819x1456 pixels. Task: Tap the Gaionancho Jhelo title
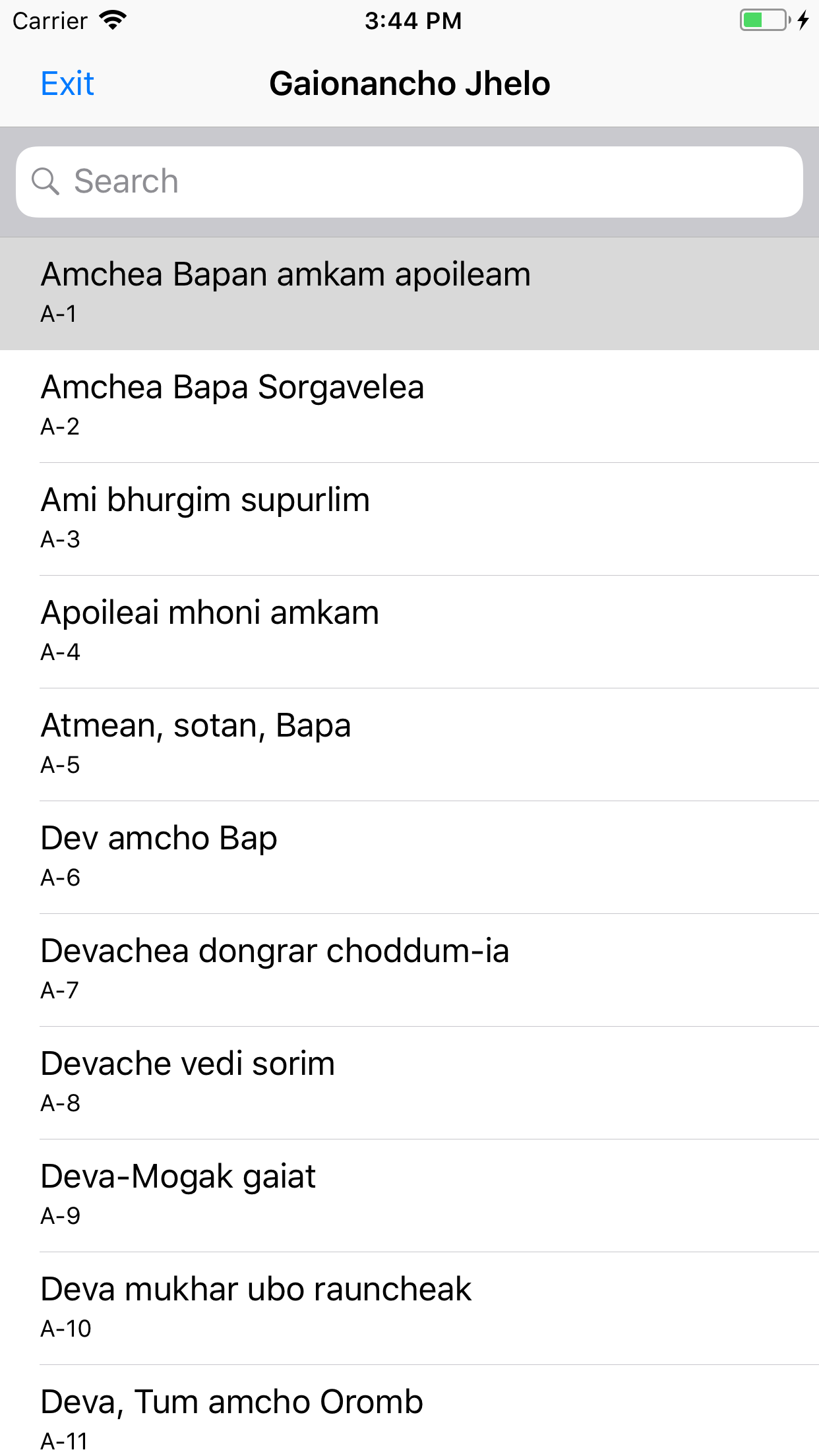click(409, 84)
